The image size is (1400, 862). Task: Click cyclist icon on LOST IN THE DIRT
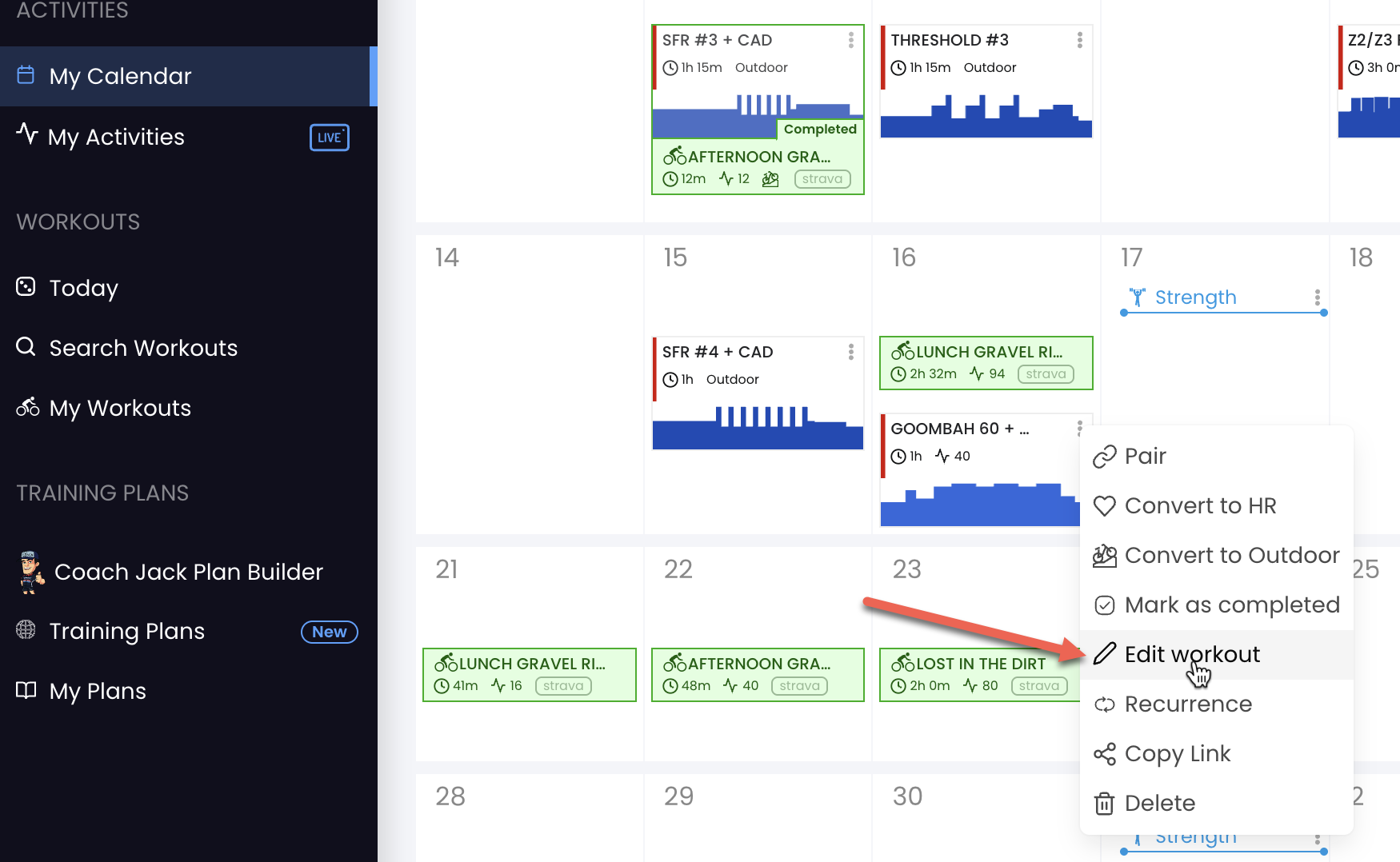coord(902,663)
